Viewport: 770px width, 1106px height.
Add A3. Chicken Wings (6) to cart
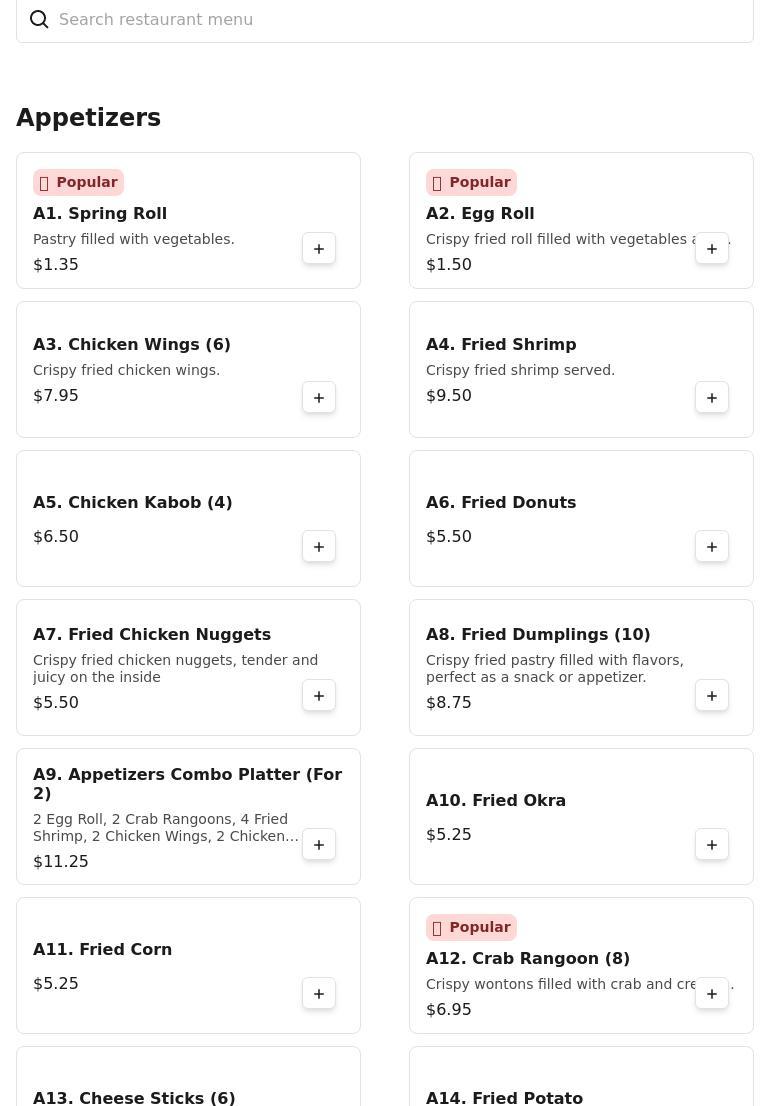319,397
